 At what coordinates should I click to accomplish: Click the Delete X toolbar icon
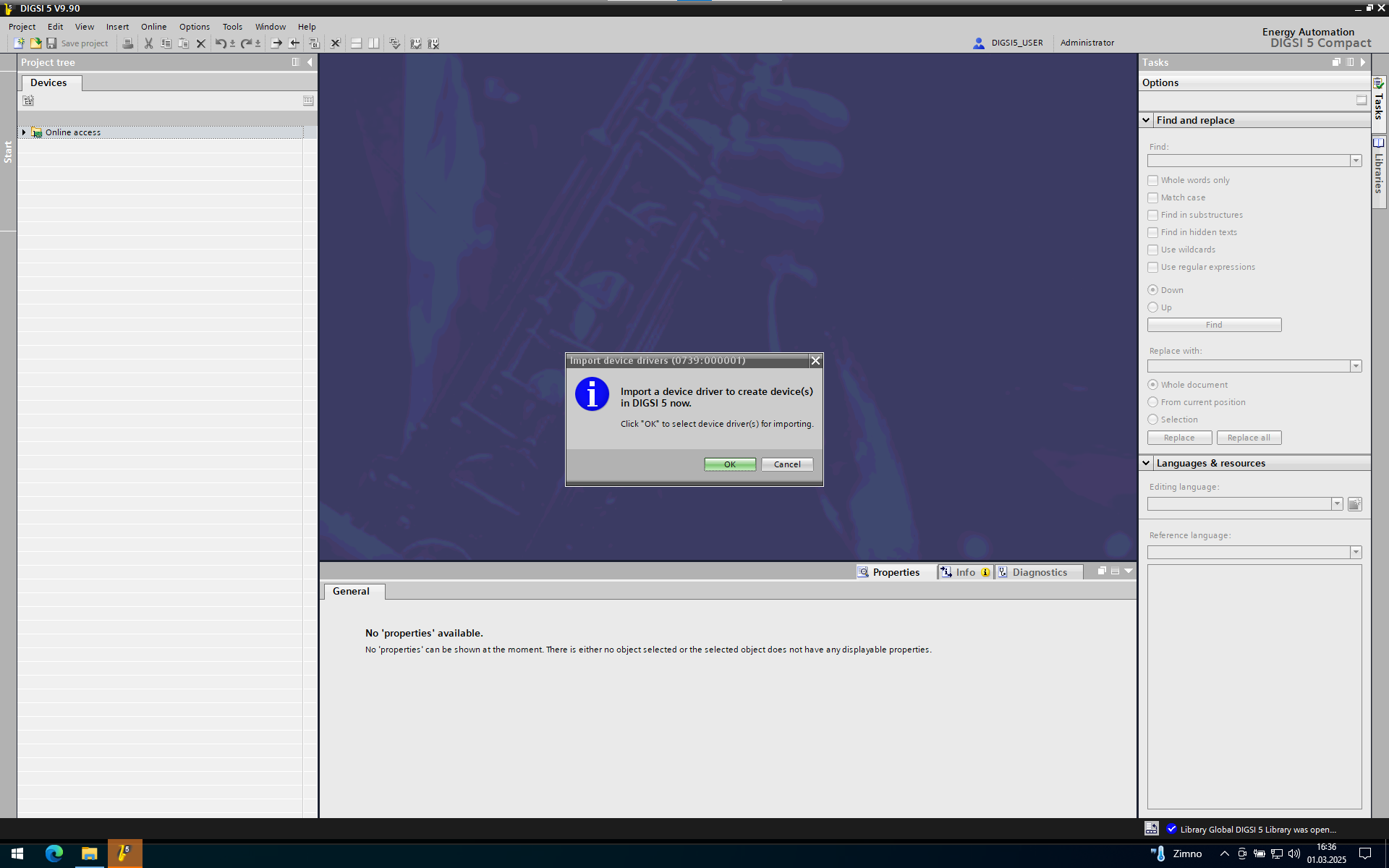pos(201,43)
